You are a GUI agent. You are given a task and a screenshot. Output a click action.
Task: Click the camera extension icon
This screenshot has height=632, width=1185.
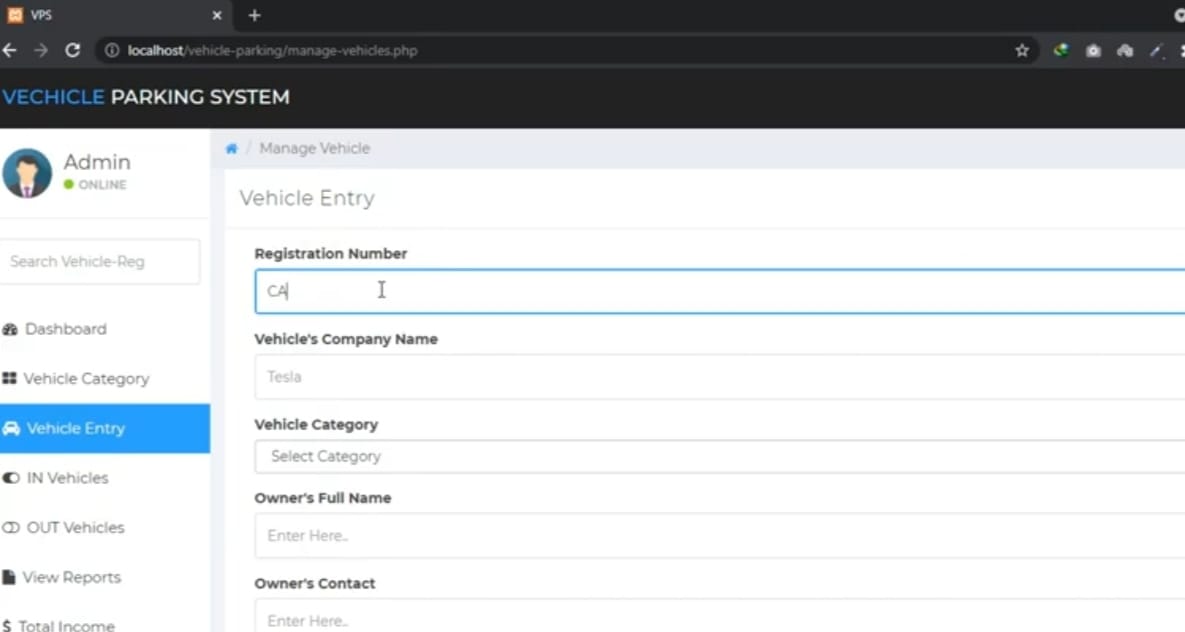coord(1093,50)
